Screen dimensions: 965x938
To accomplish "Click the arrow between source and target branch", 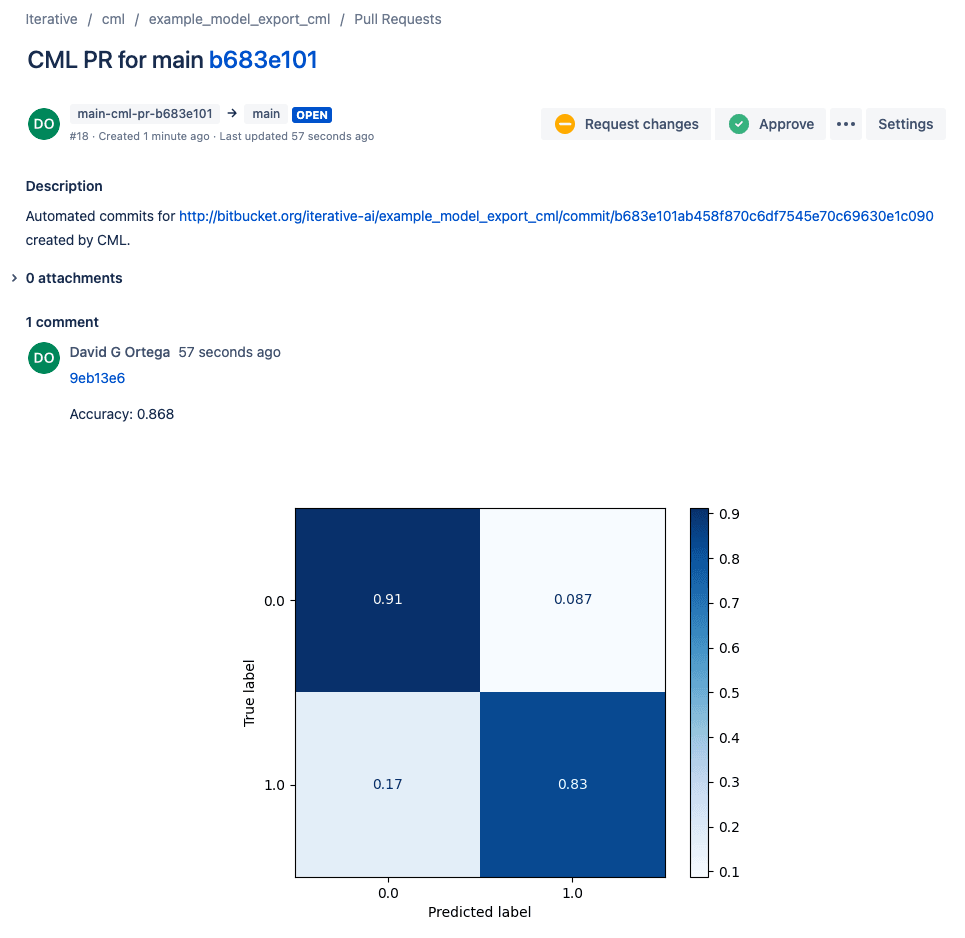I will coord(232,114).
